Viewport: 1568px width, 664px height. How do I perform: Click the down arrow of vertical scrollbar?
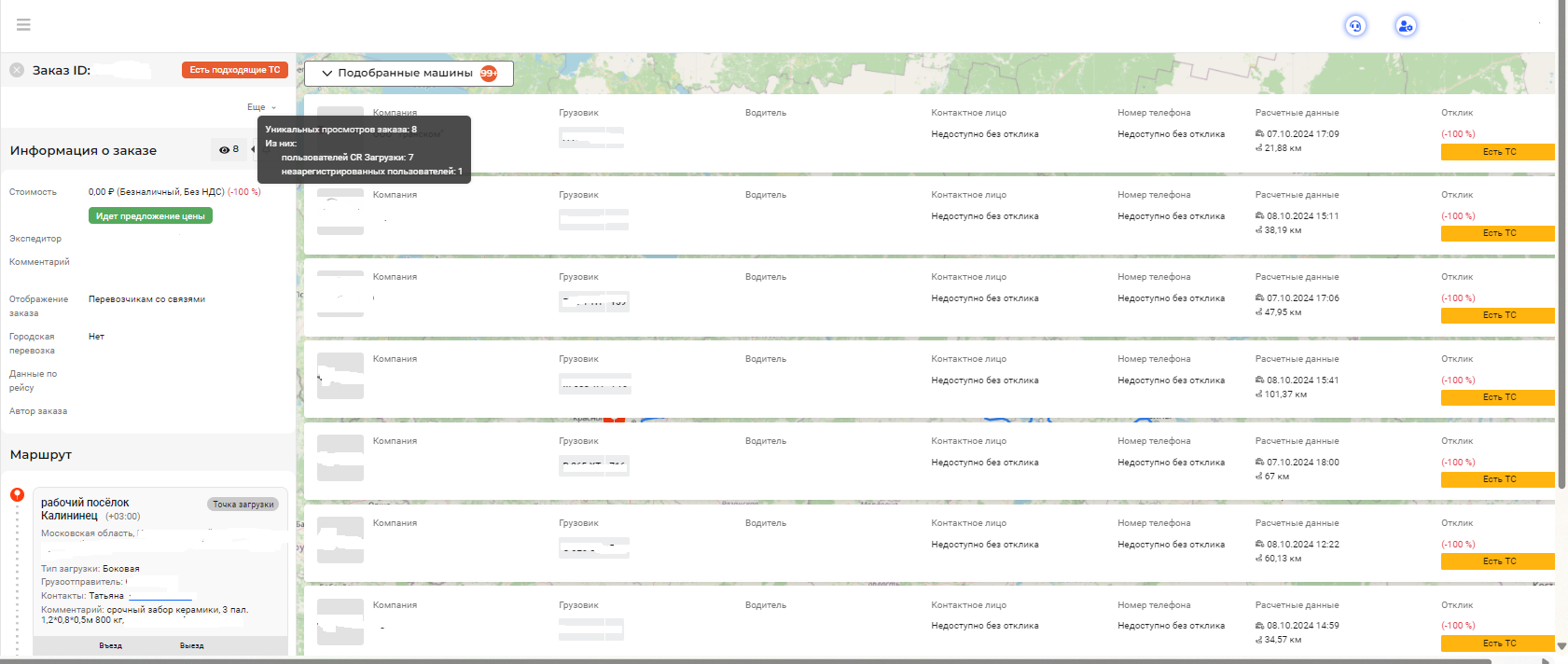1561,645
